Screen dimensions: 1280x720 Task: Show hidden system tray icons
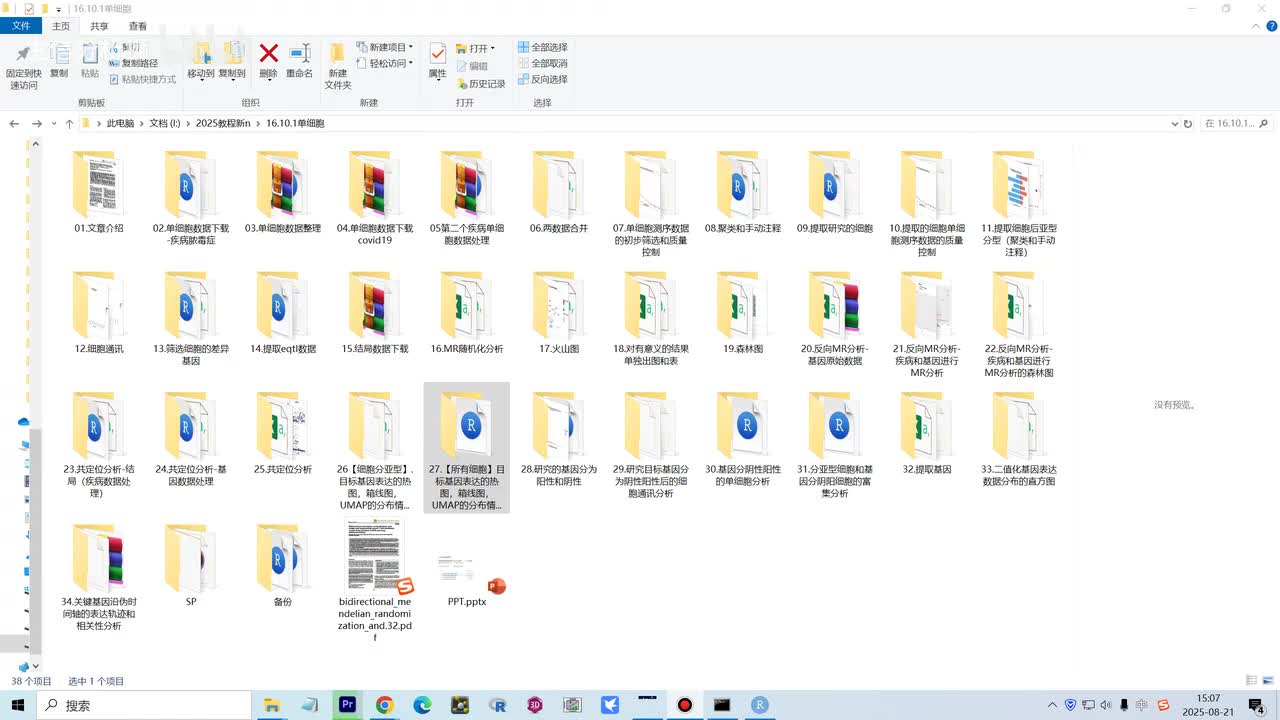point(1052,705)
